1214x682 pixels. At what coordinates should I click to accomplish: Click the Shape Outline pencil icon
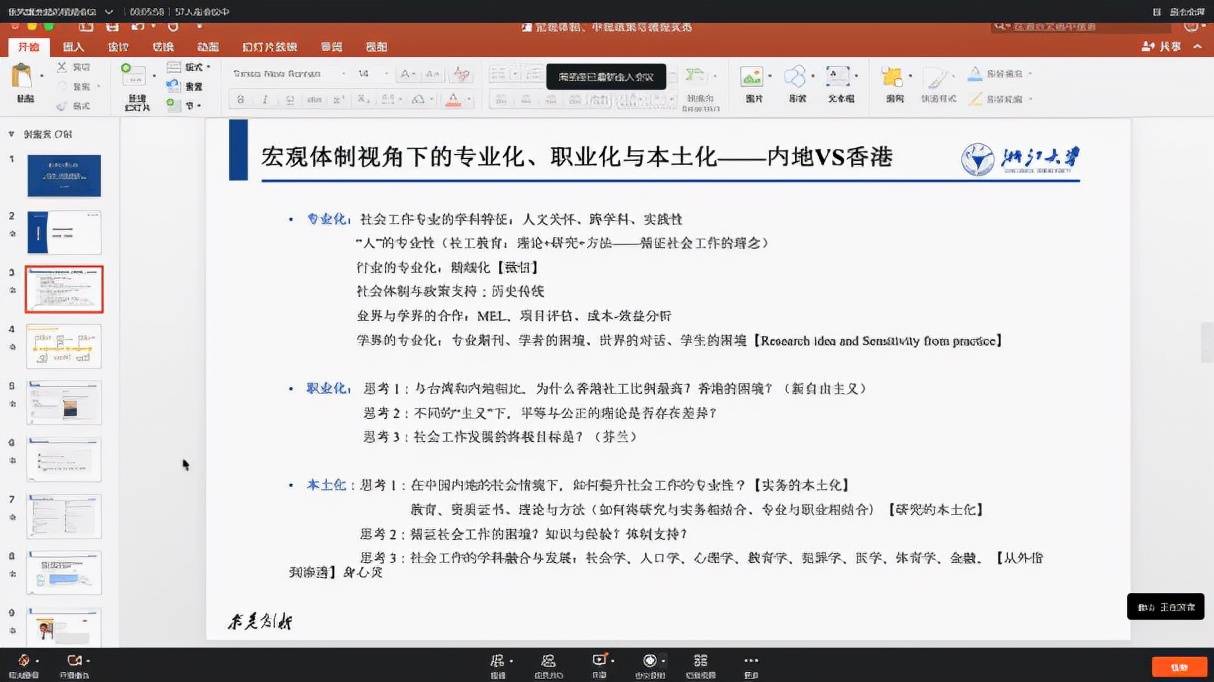tap(975, 99)
